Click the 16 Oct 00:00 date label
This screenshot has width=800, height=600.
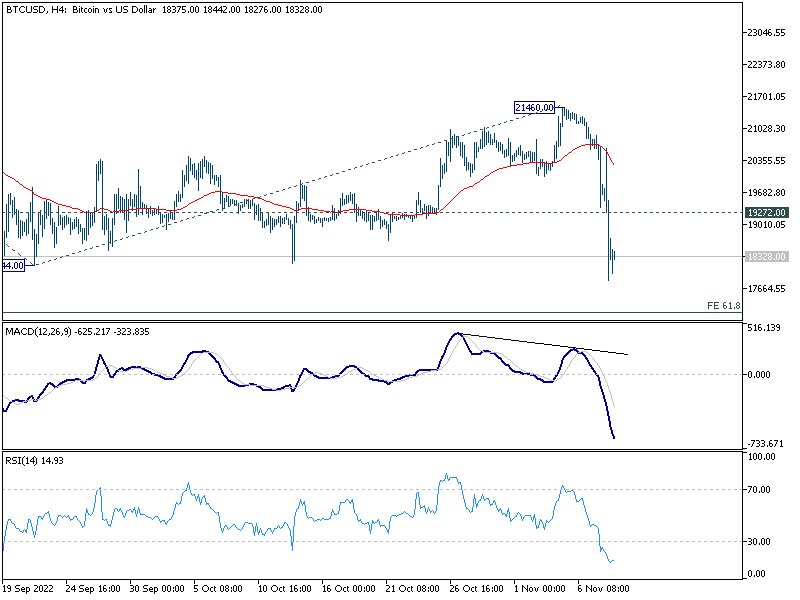349,589
